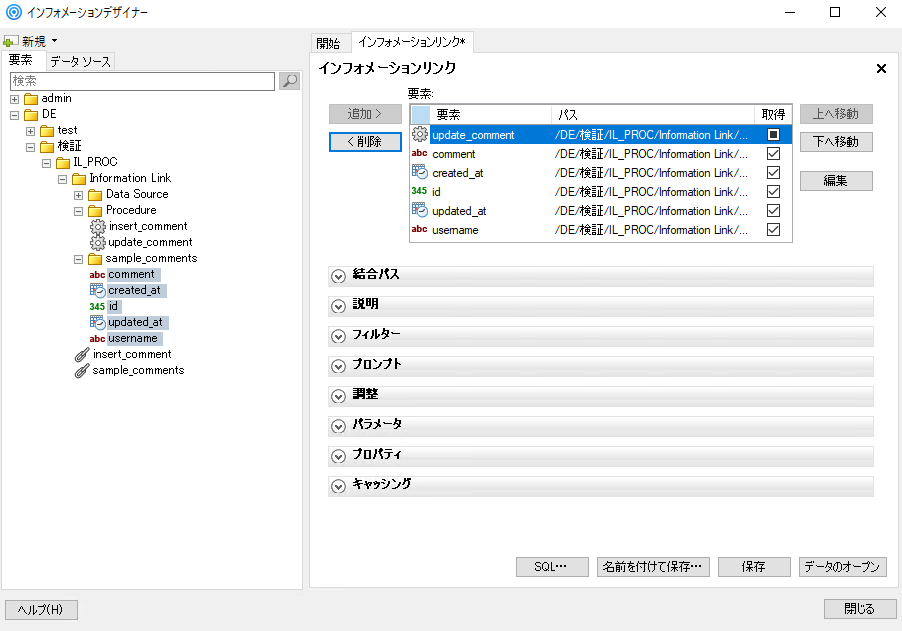Click the datetime icon of updated_at in tree
The height and width of the screenshot is (631, 902).
coord(97,323)
